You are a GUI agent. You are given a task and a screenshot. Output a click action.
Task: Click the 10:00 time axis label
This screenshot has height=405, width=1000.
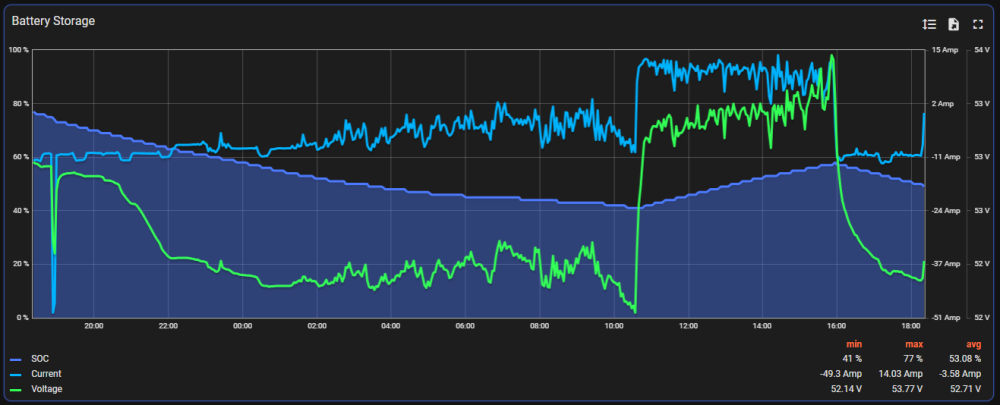click(x=614, y=325)
